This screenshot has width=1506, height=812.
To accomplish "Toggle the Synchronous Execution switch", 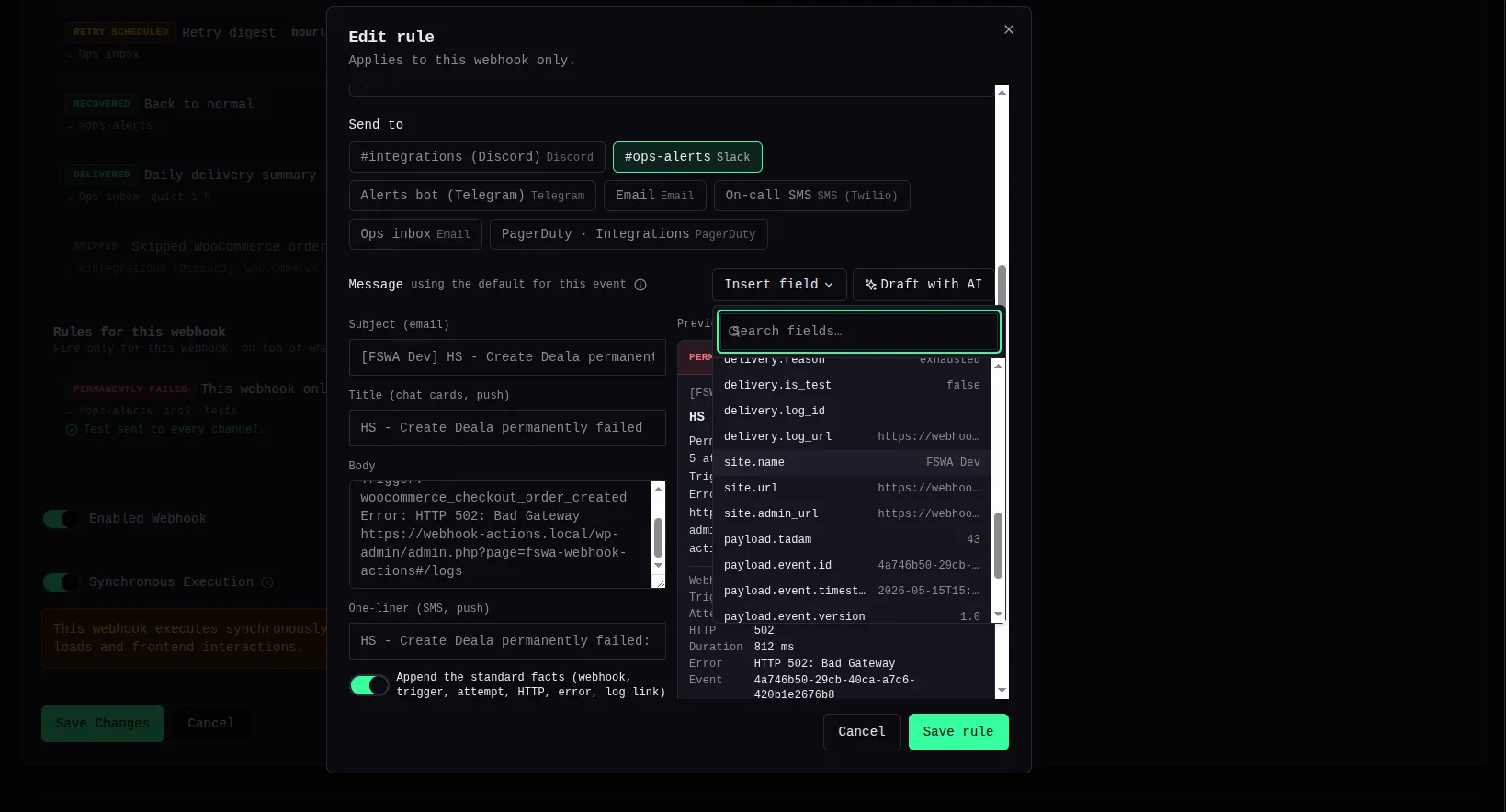I will coord(61,582).
